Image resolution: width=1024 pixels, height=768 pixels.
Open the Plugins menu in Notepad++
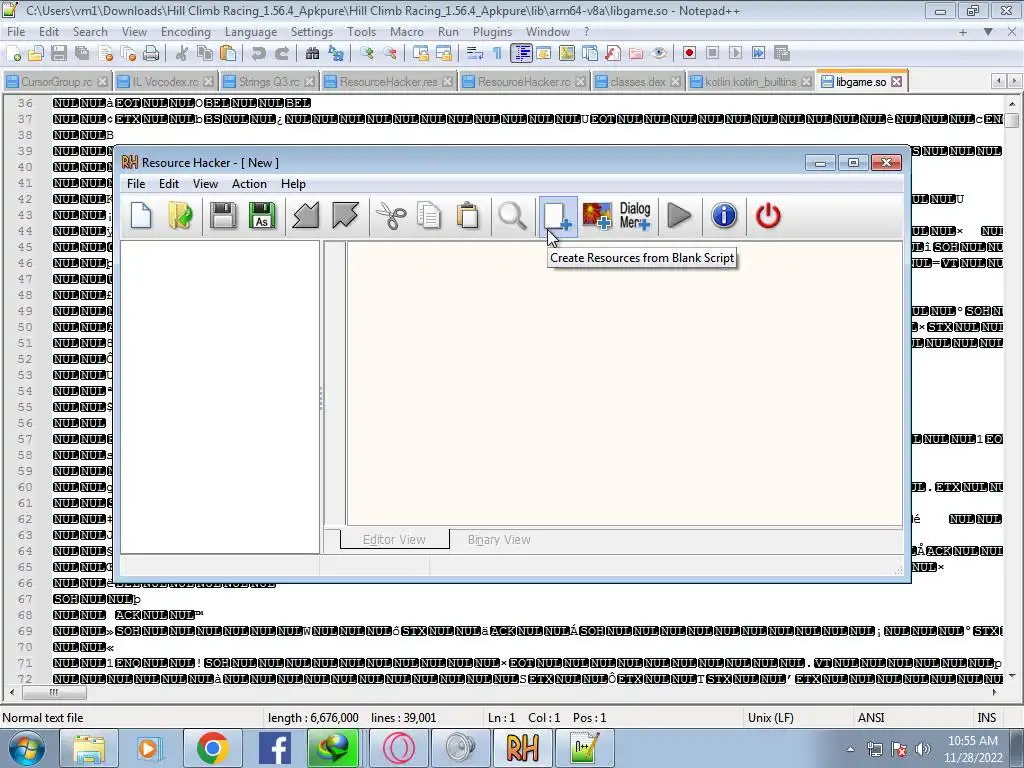click(x=492, y=32)
